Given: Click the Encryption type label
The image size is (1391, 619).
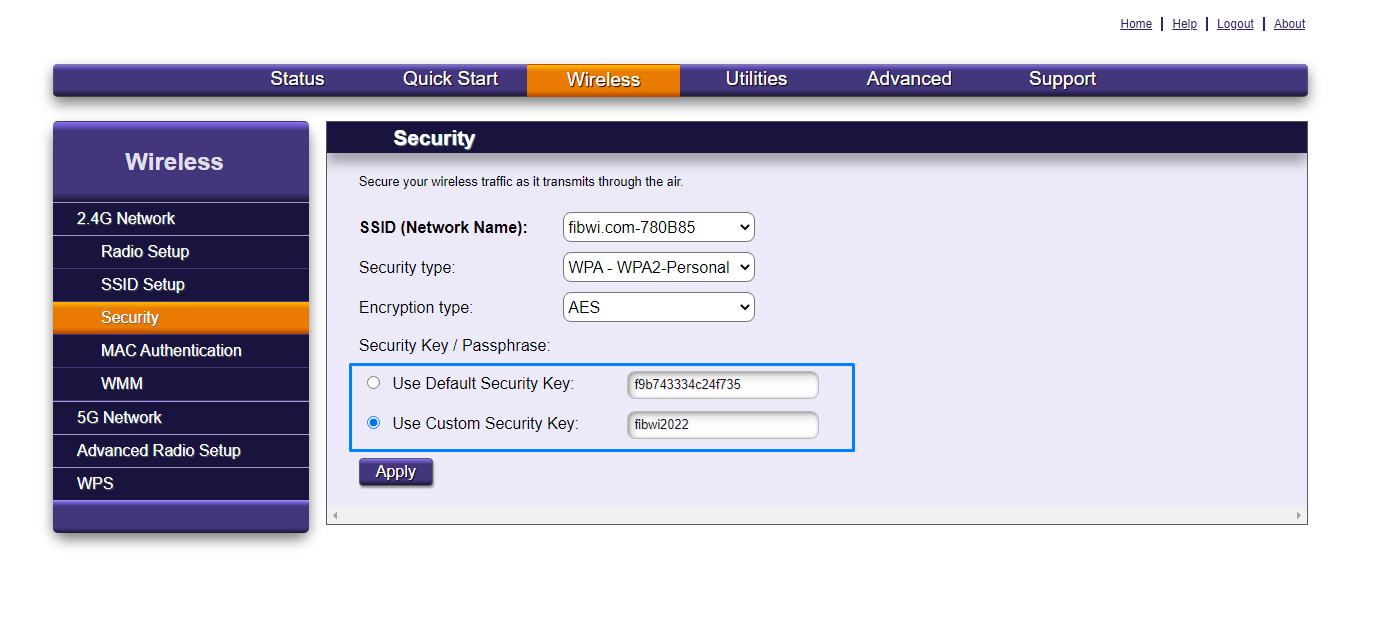Looking at the screenshot, I should click(416, 308).
